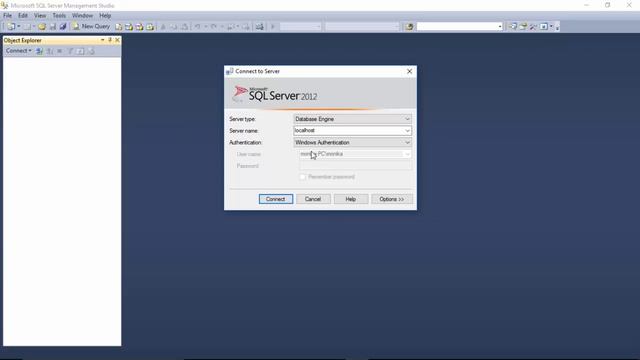Click the Filter icon in Object Explorer
Screen dimensions: 640x360
(x=71, y=51)
